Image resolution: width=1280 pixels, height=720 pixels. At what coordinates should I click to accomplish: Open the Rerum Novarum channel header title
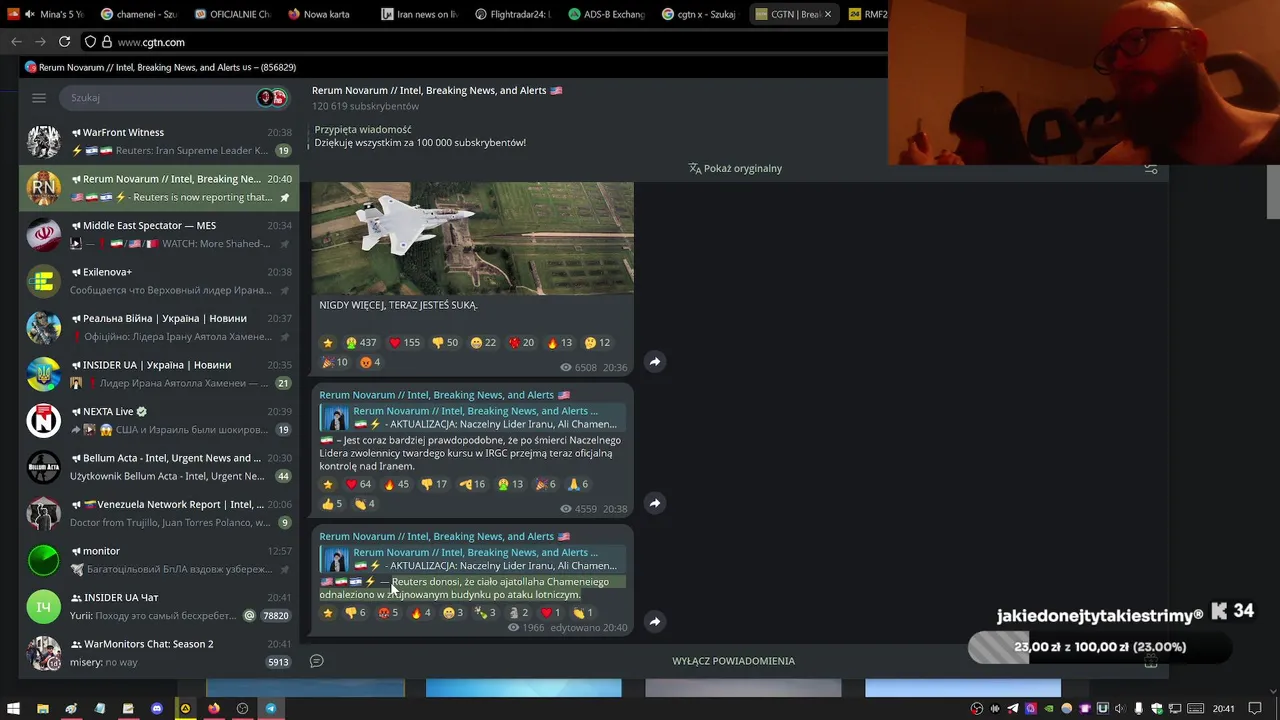pyautogui.click(x=437, y=90)
